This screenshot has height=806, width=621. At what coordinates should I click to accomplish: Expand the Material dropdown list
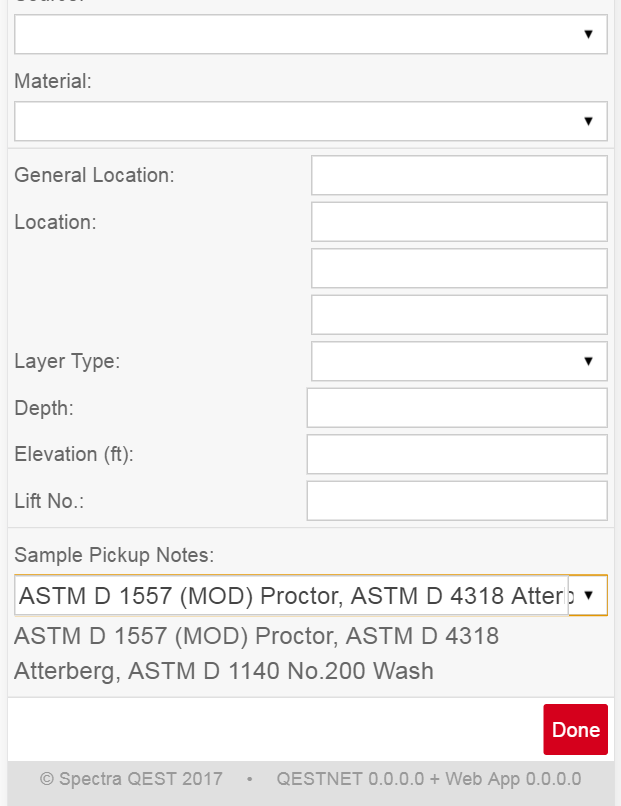point(310,121)
